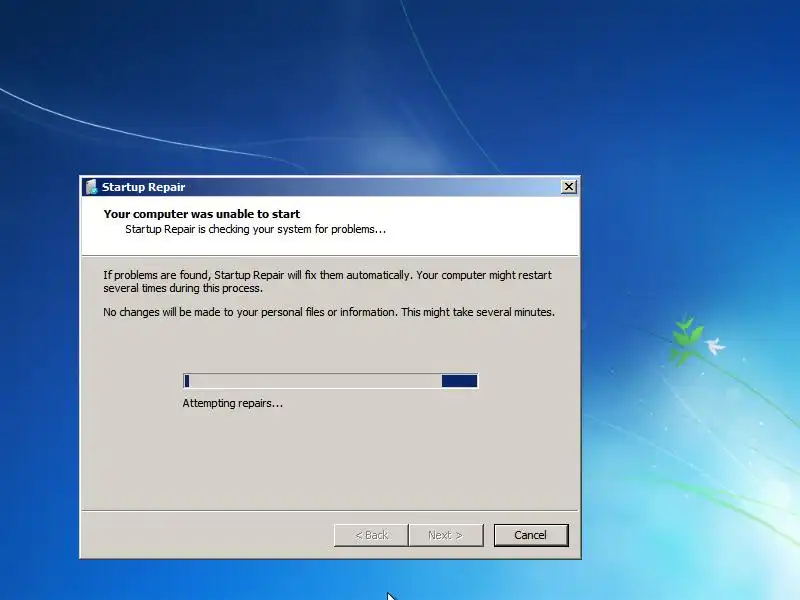Click the 'Startup Repair' title text

[x=143, y=187]
